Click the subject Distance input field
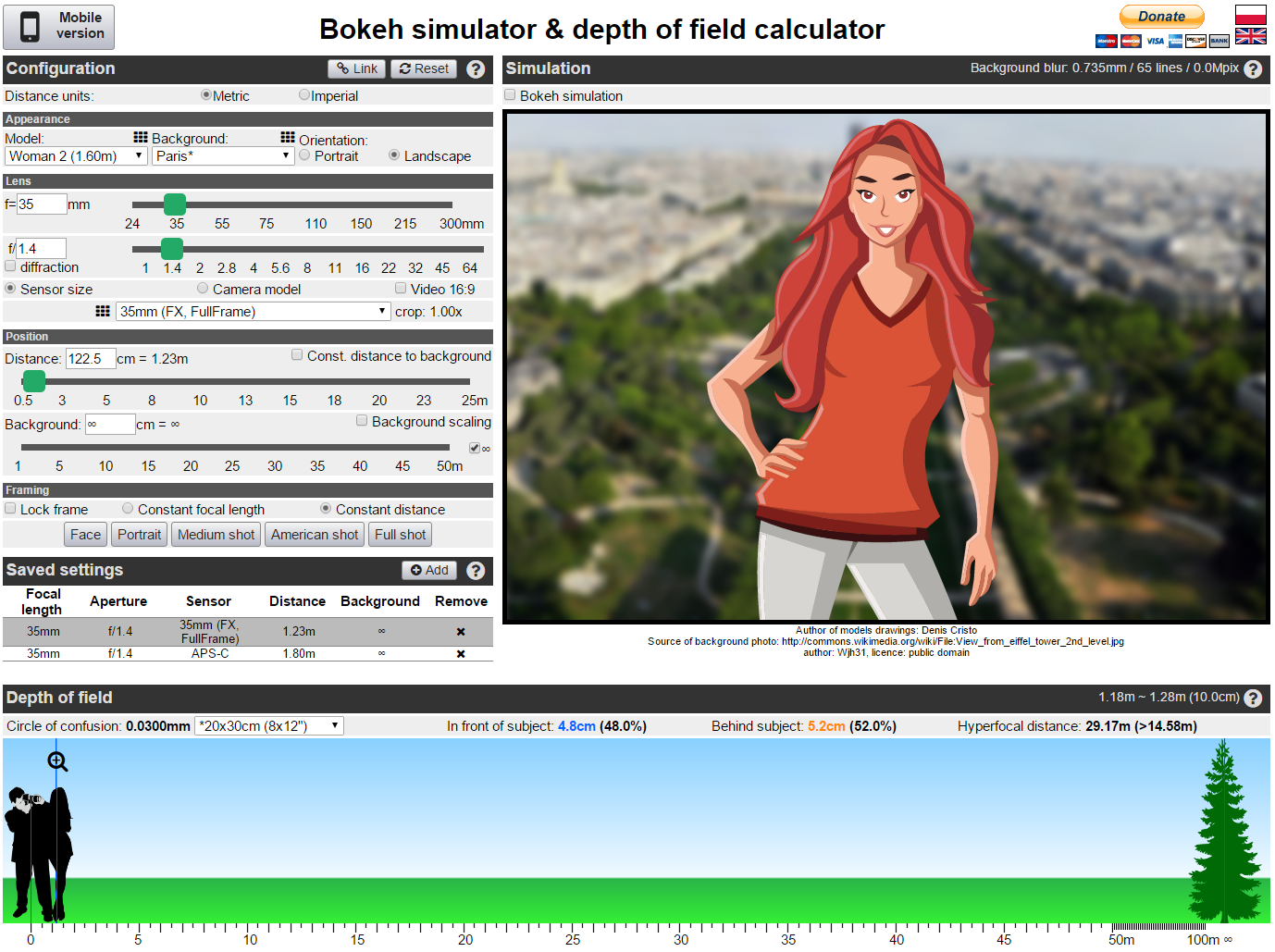Viewport: 1275px width, 952px height. [90, 359]
